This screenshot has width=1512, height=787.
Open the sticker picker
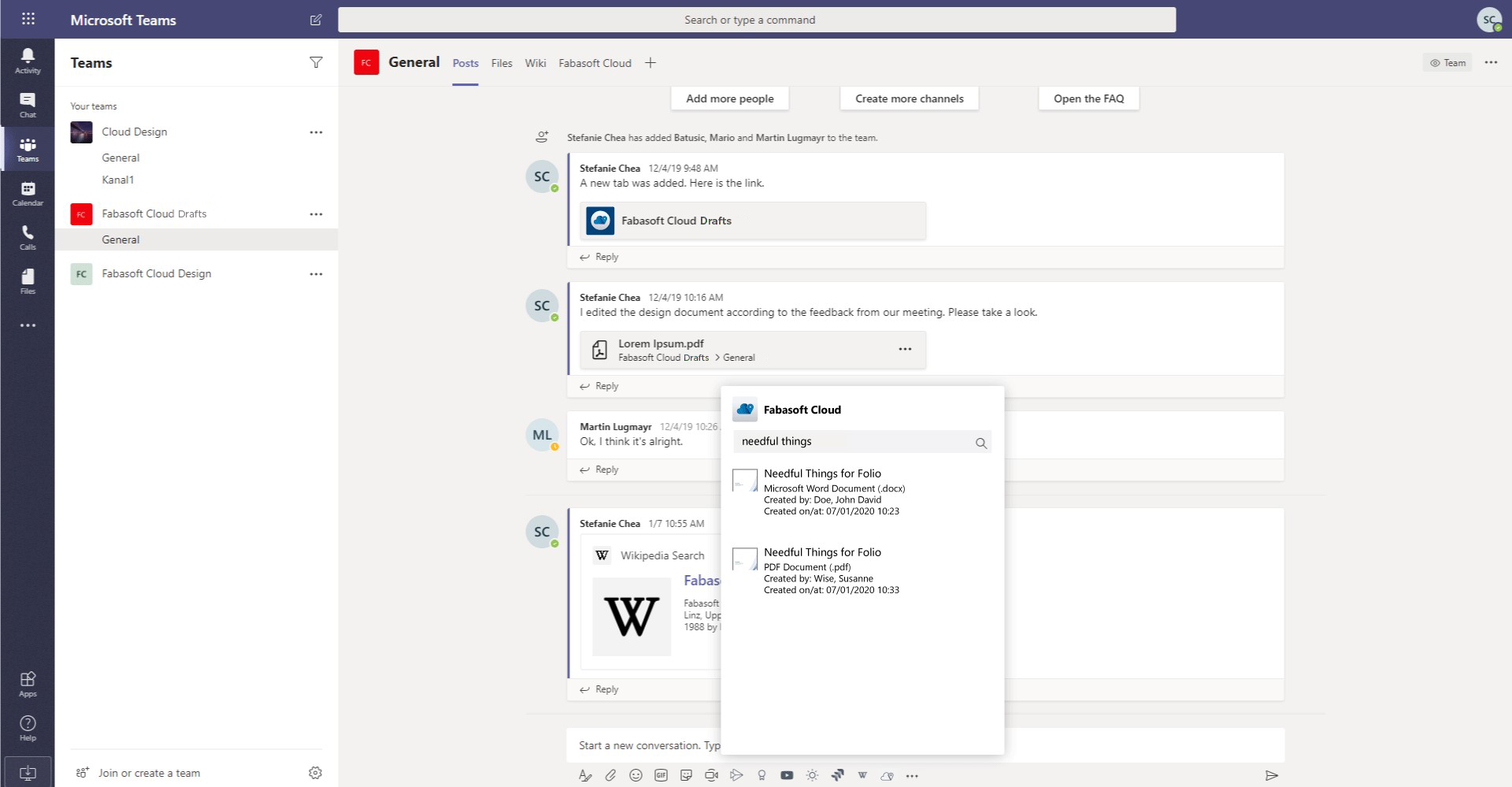pyautogui.click(x=686, y=775)
